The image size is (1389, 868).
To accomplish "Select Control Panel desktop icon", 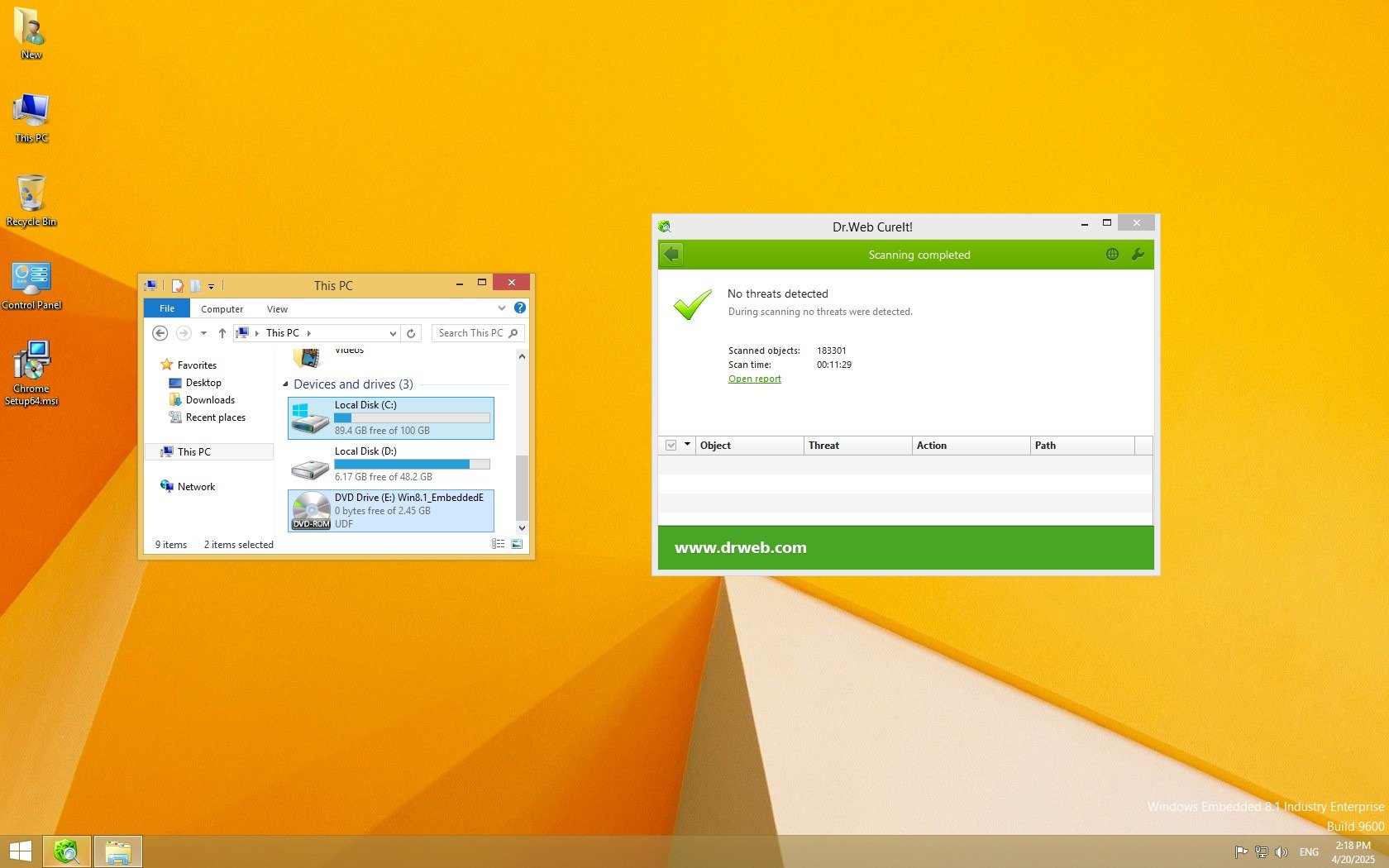I will [31, 285].
